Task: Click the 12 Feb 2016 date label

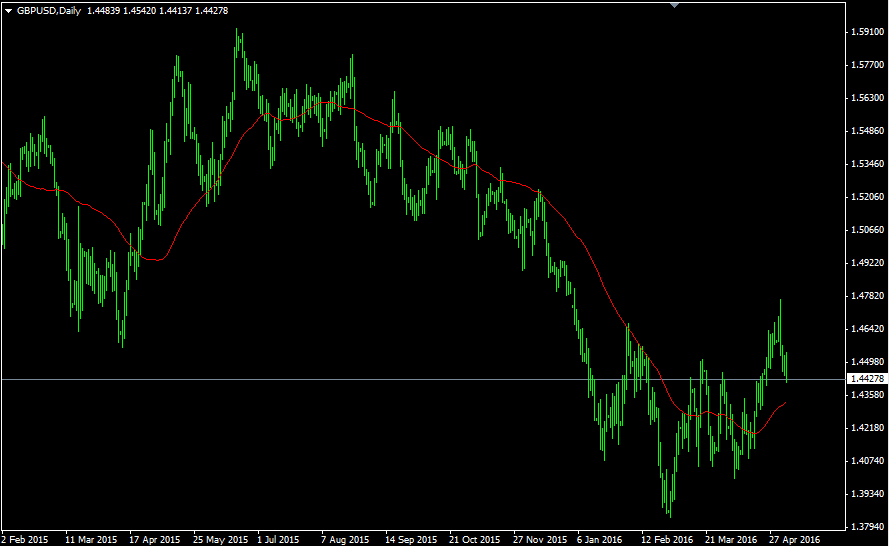Action: pyautogui.click(x=667, y=539)
